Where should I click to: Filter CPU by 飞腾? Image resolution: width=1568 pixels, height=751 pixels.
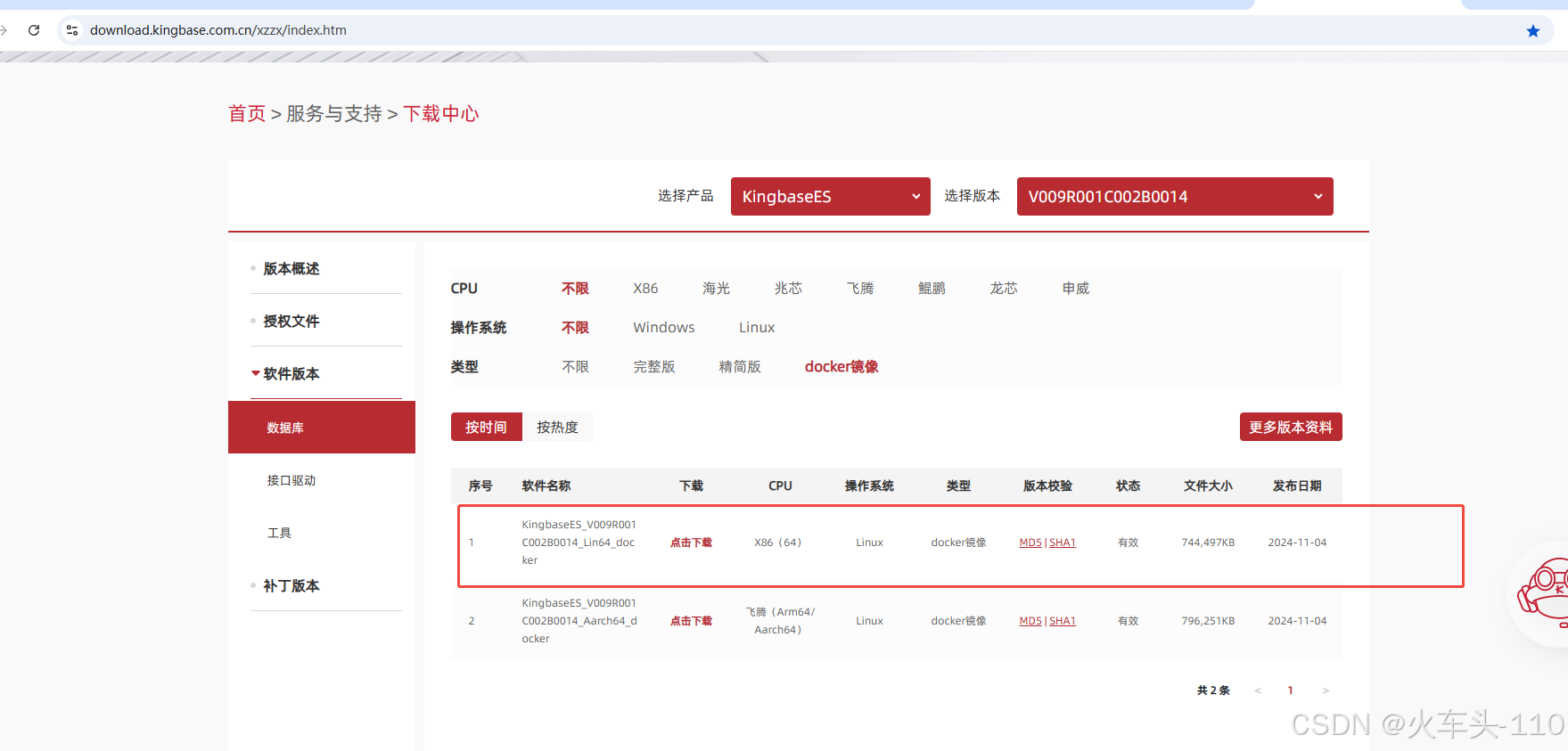point(860,289)
